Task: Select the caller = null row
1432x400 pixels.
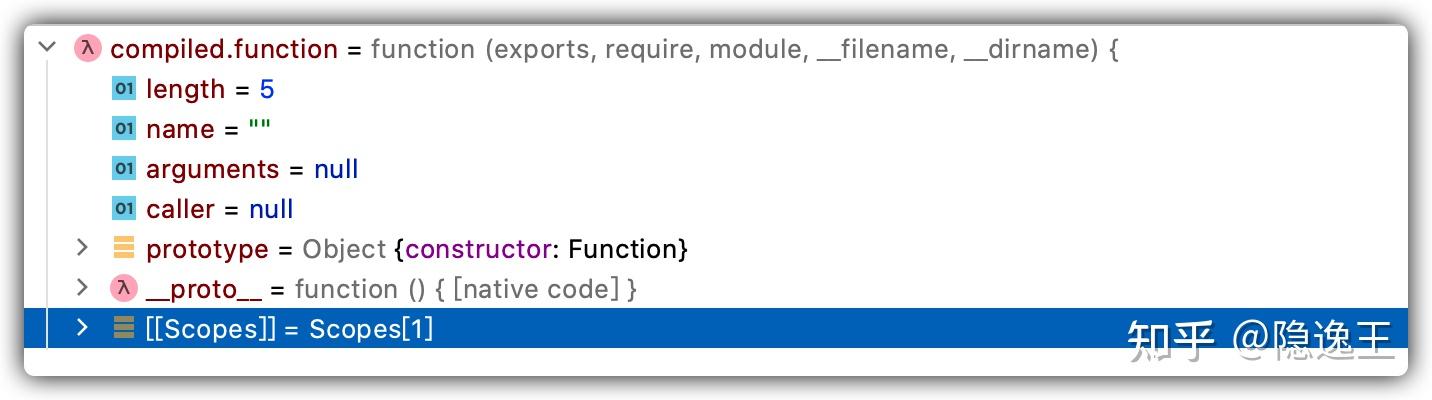Action: pos(220,209)
